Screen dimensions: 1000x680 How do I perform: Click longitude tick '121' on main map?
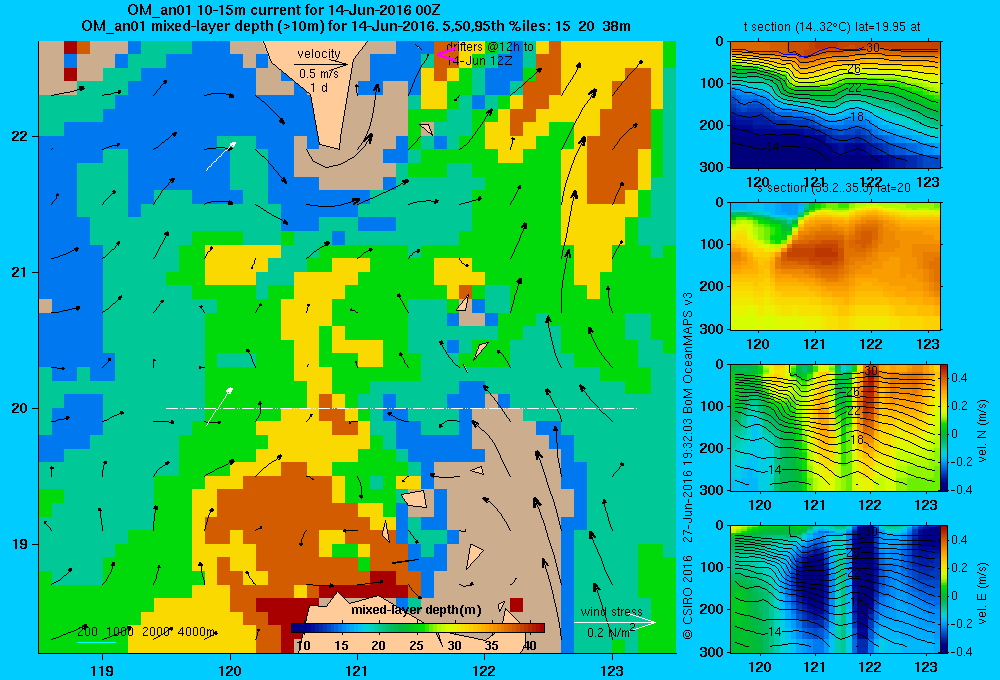(x=357, y=670)
